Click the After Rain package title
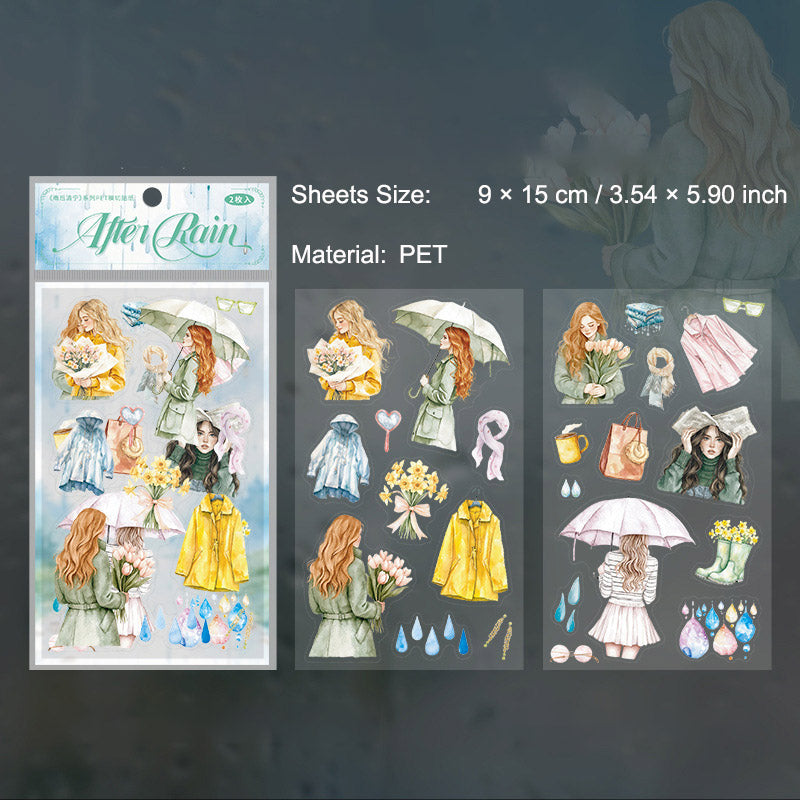 click(x=153, y=234)
